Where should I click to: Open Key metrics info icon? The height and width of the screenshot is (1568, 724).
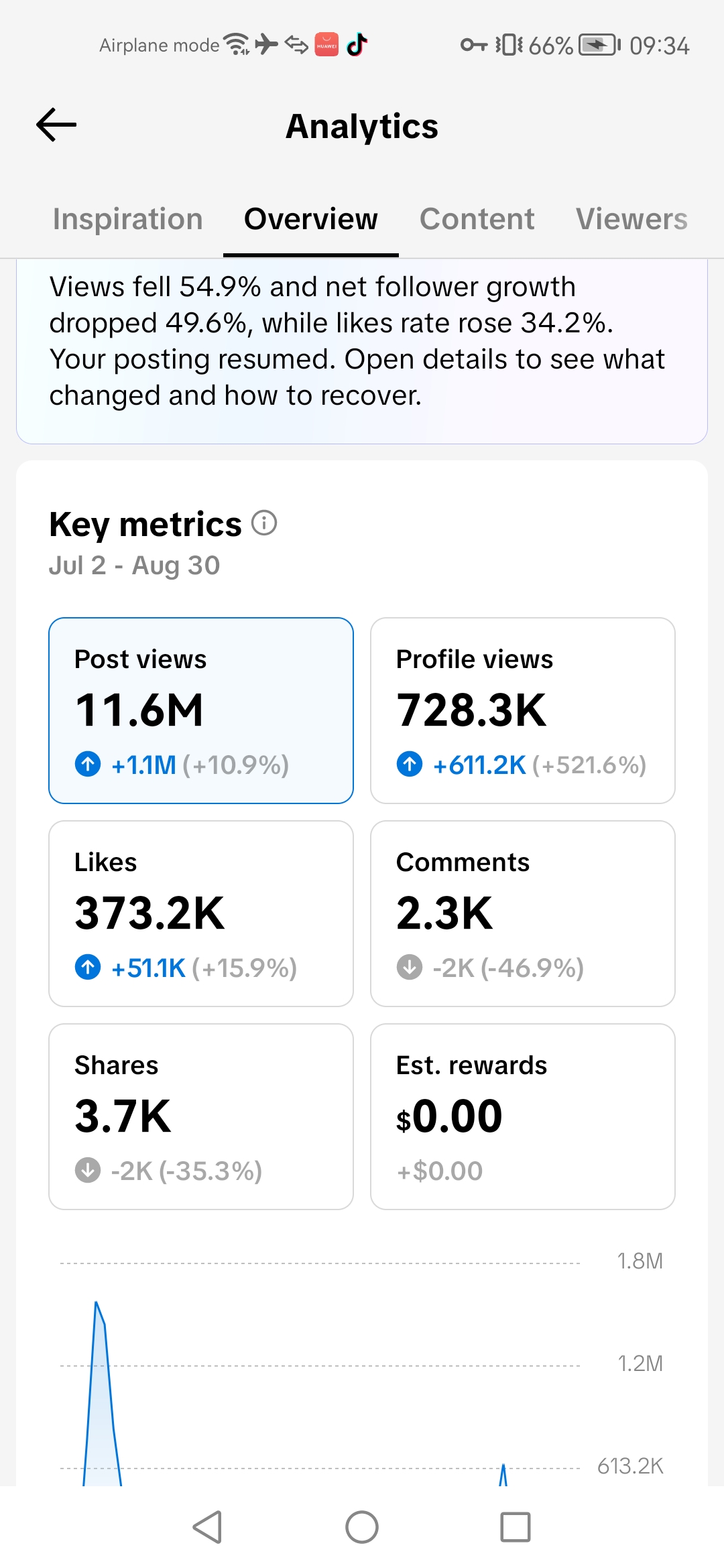tap(264, 523)
